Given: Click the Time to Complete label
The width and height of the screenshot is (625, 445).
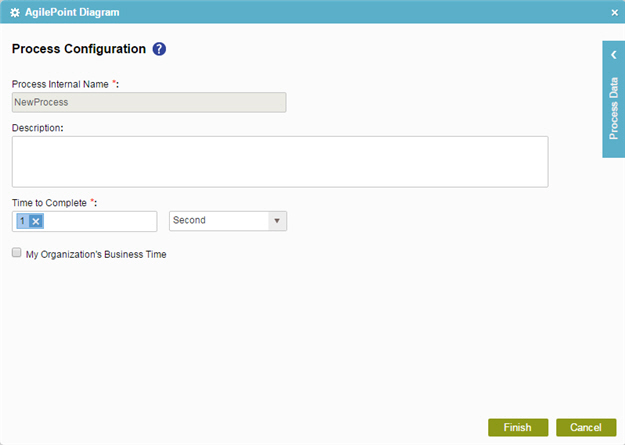Looking at the screenshot, I should (x=54, y=203).
